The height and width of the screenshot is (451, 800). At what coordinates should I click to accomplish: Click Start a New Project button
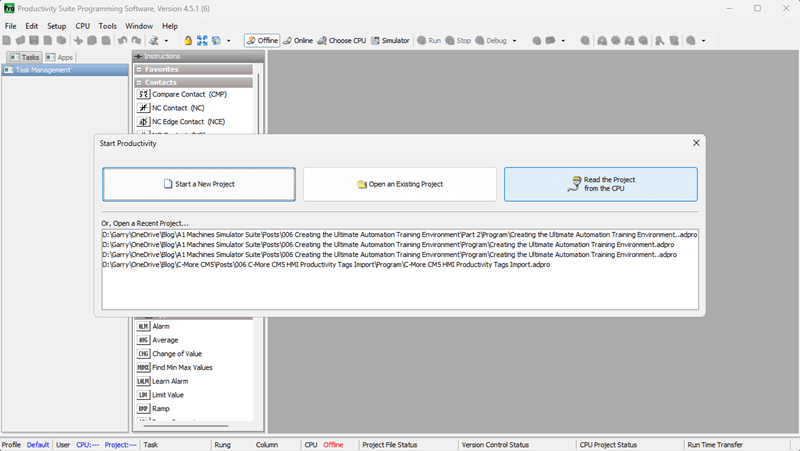(x=199, y=184)
